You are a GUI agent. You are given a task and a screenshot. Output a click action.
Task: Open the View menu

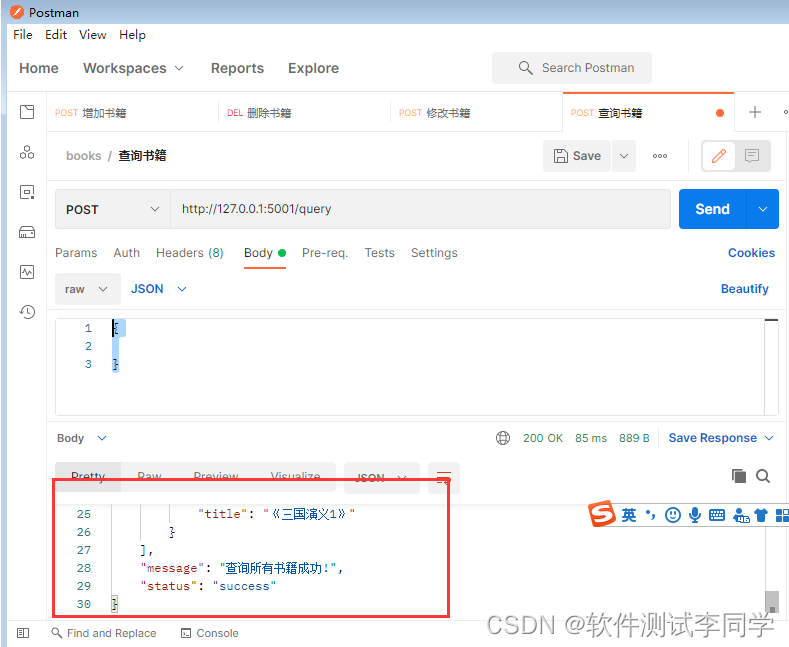(93, 35)
